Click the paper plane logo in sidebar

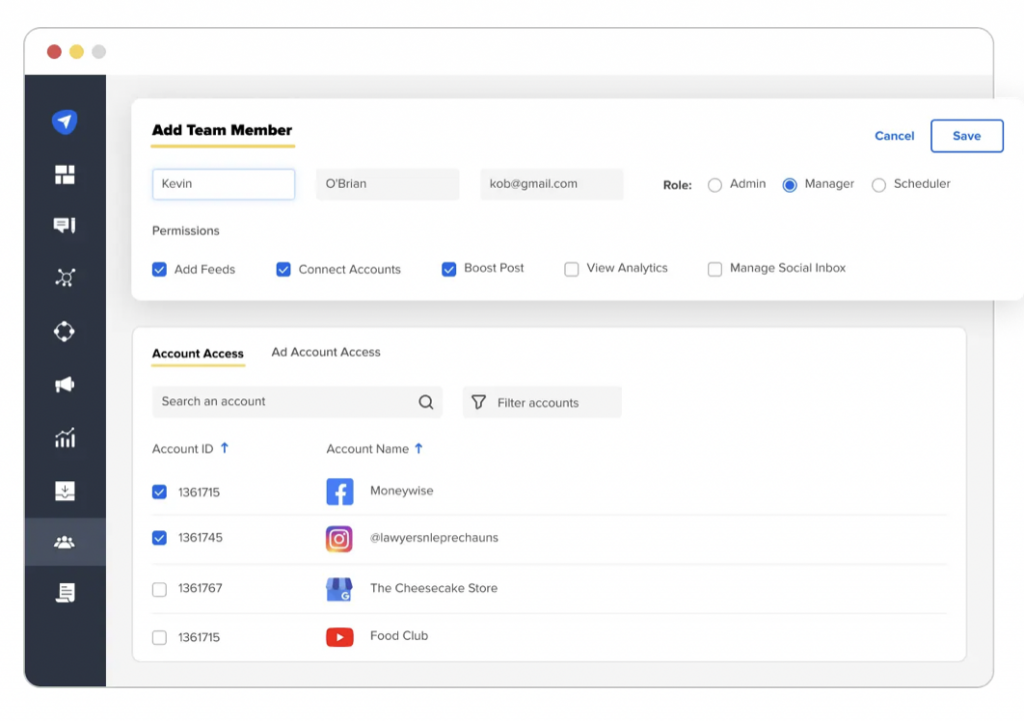coord(65,122)
